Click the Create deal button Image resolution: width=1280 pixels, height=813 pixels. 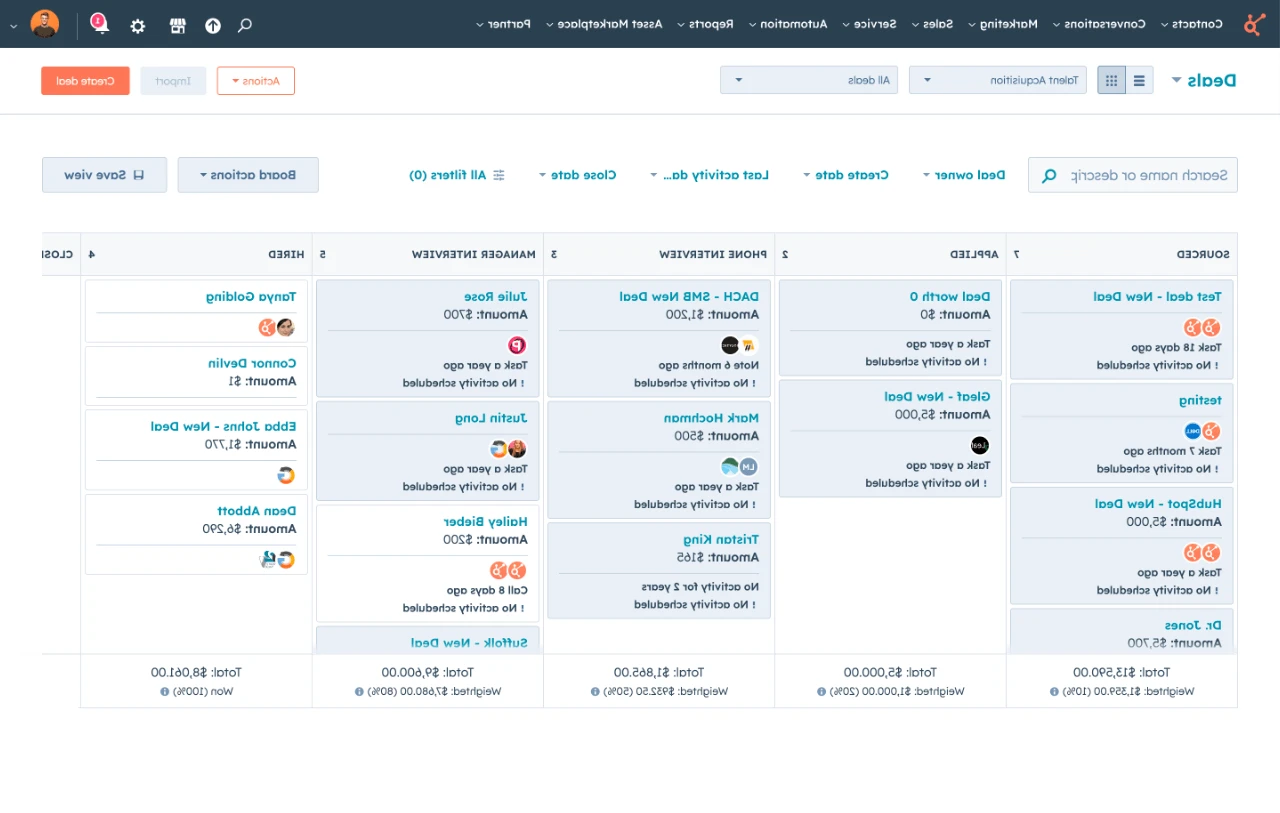(85, 81)
